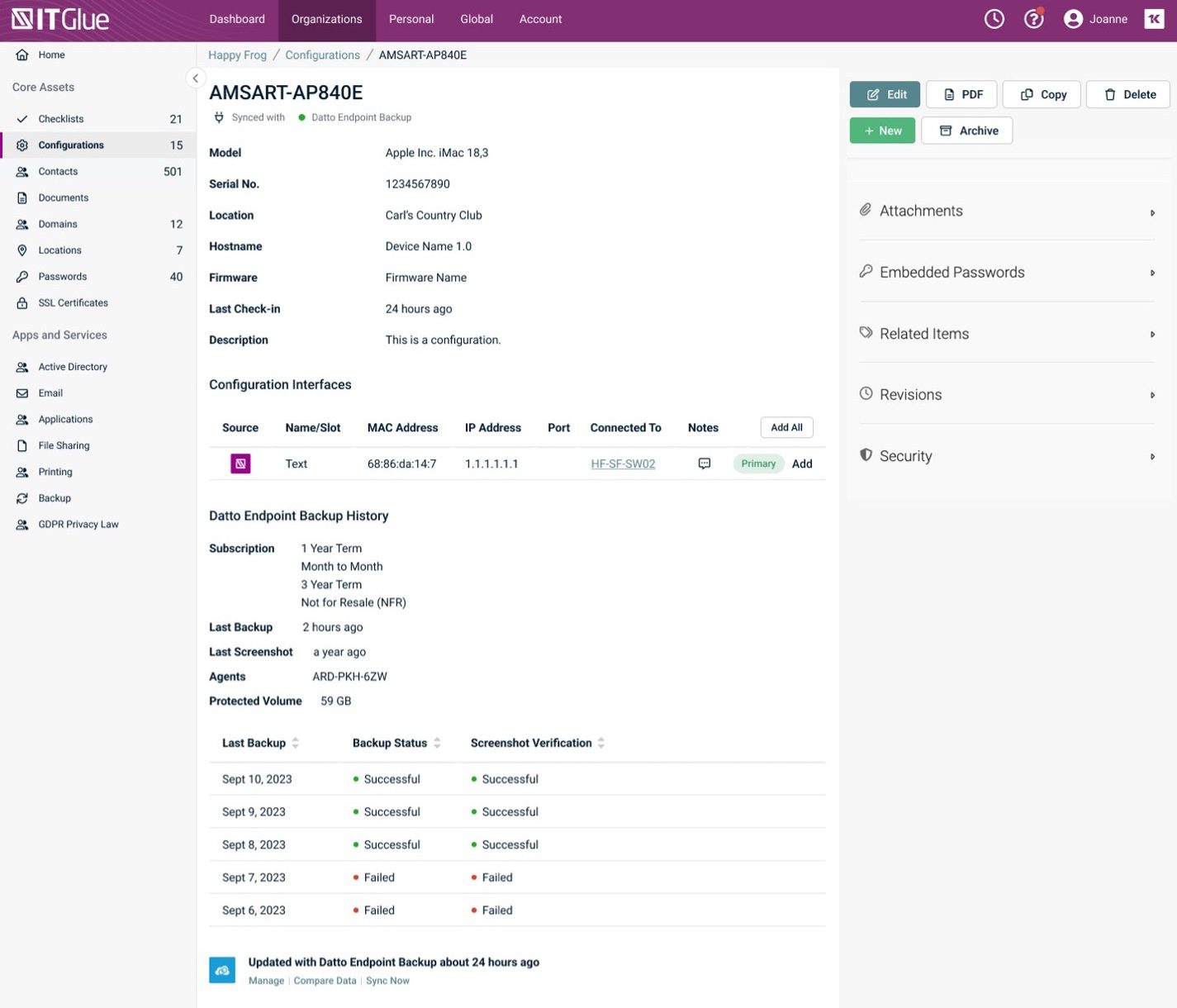1177x1008 pixels.
Task: Open the recent history clock icon
Action: pyautogui.click(x=994, y=17)
